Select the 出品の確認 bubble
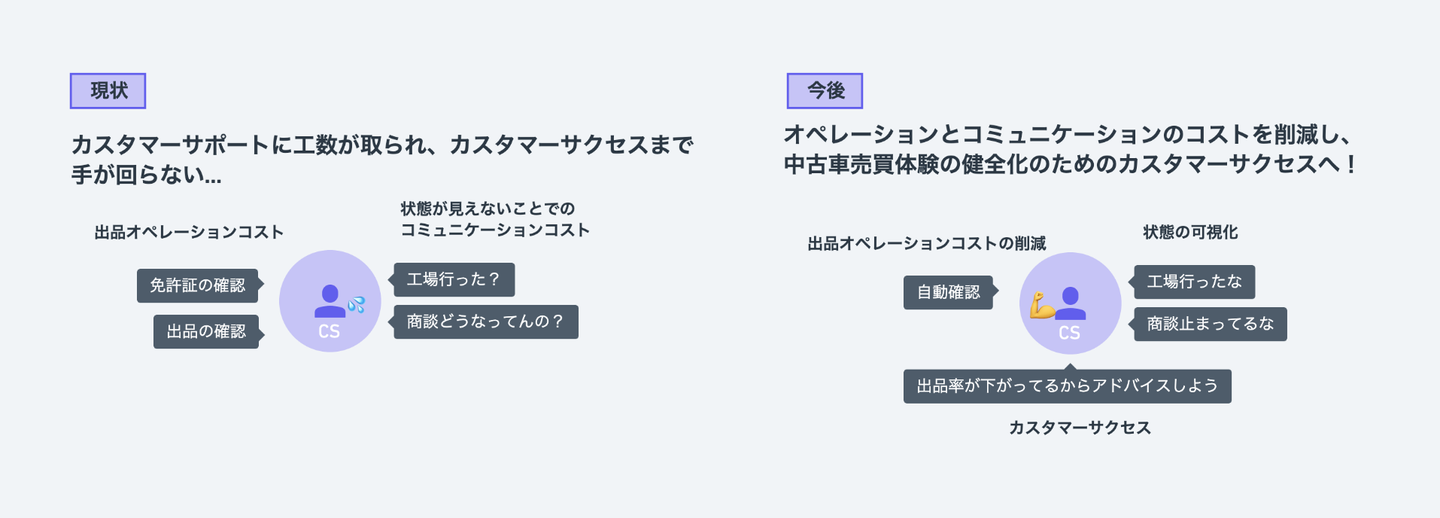The height and width of the screenshot is (518, 1440). click(206, 331)
